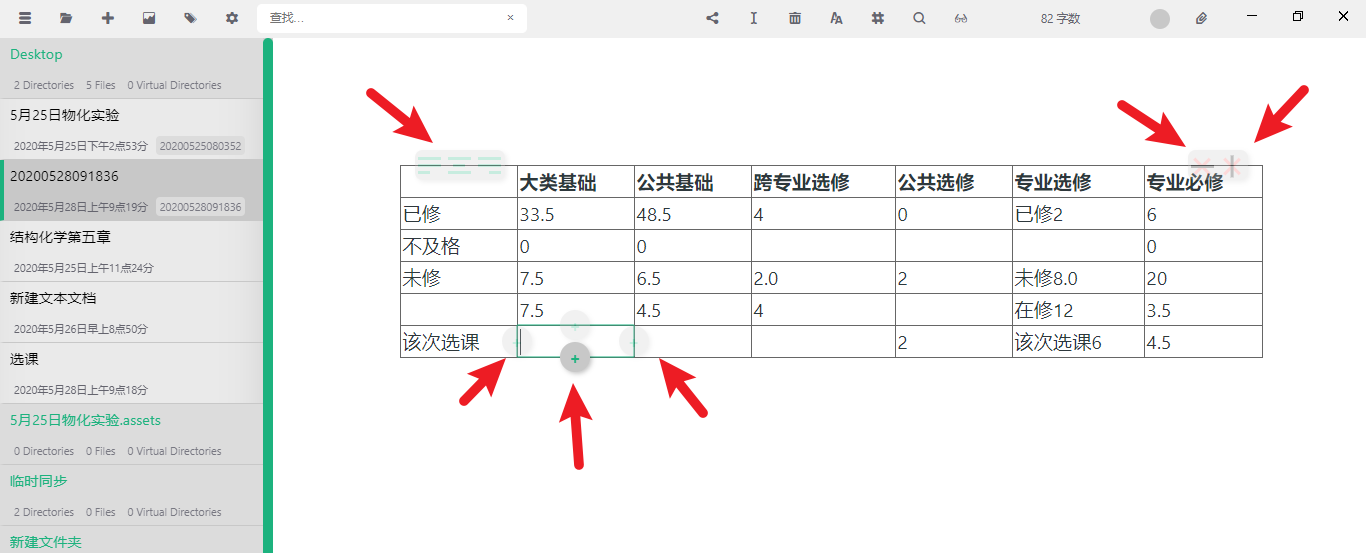
Task: Remove the current table column
Action: [x=1234, y=166]
